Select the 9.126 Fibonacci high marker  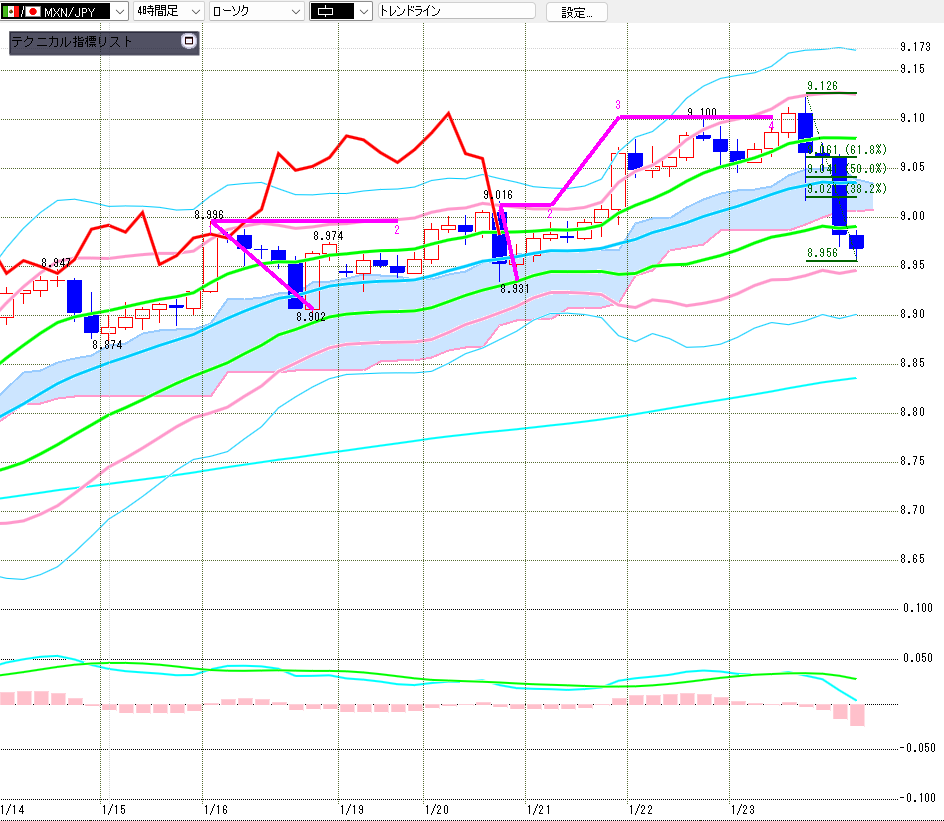[x=822, y=86]
